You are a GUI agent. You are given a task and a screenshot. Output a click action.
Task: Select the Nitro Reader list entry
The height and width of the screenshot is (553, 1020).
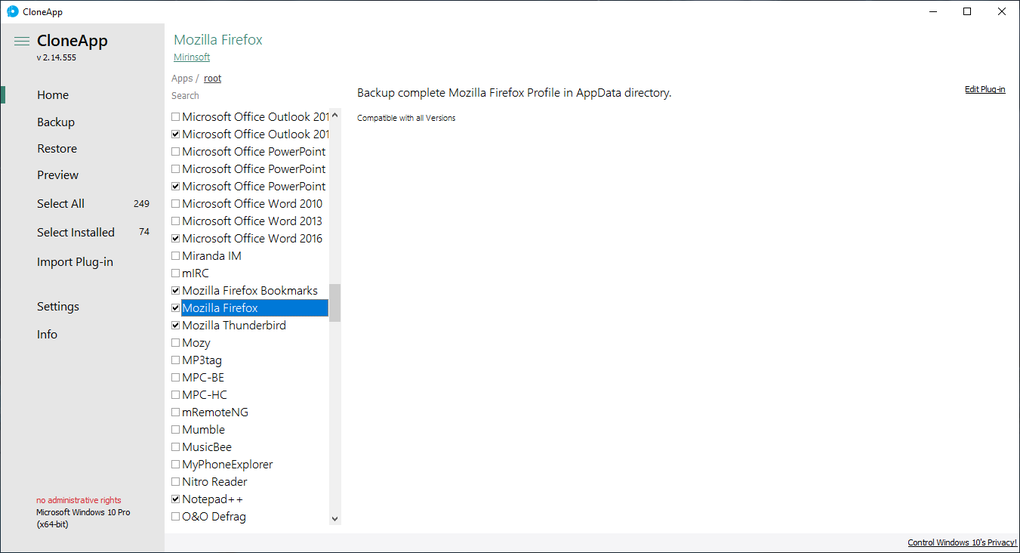(x=215, y=482)
